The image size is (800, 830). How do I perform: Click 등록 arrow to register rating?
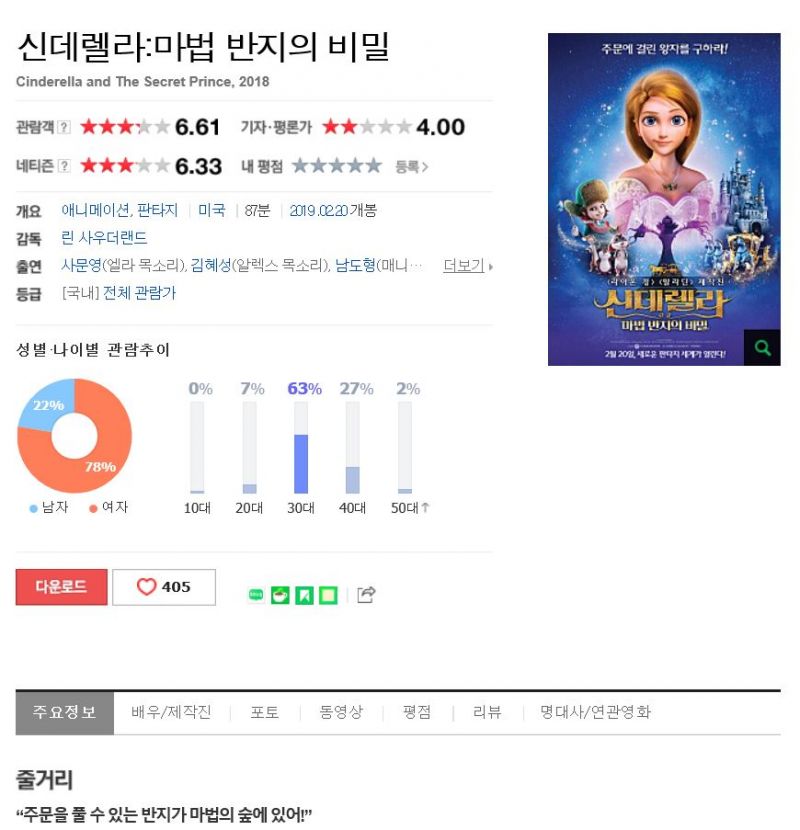tap(411, 167)
